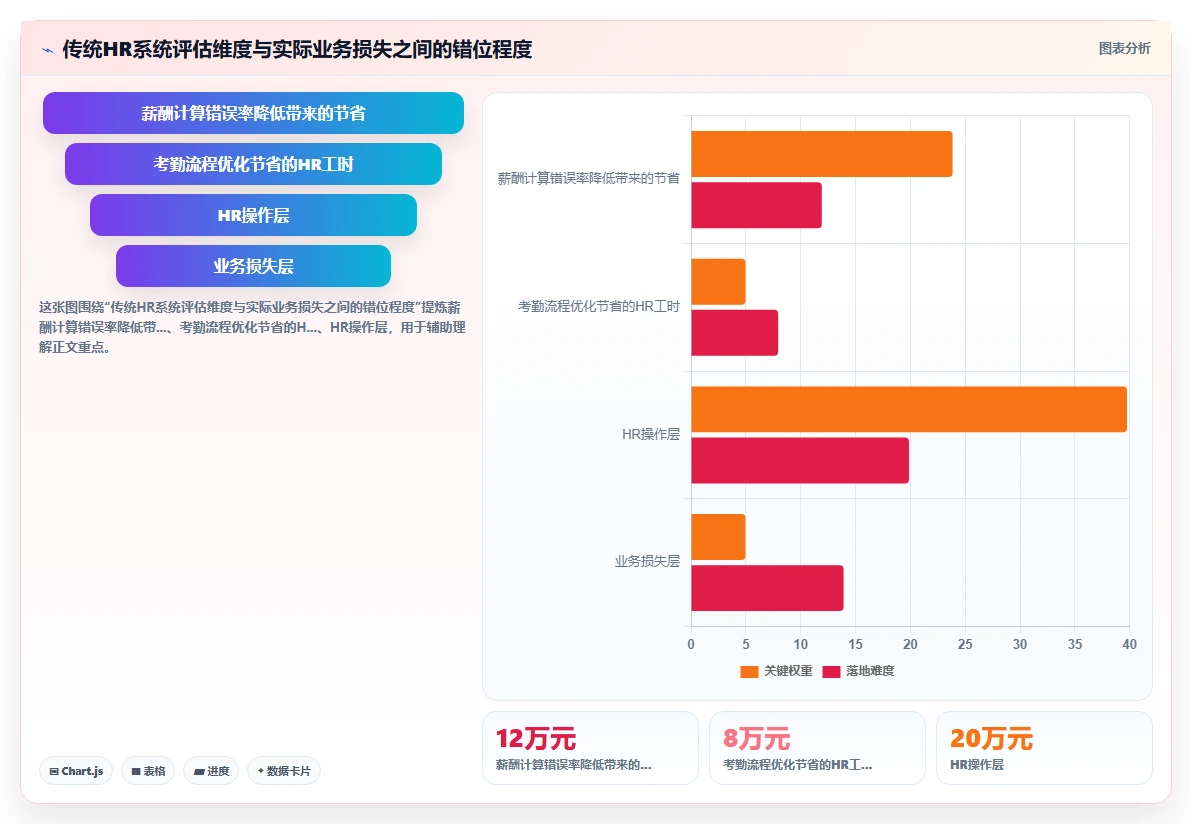
Task: Click the red bar for HR操作层 in chart
Action: pos(800,461)
